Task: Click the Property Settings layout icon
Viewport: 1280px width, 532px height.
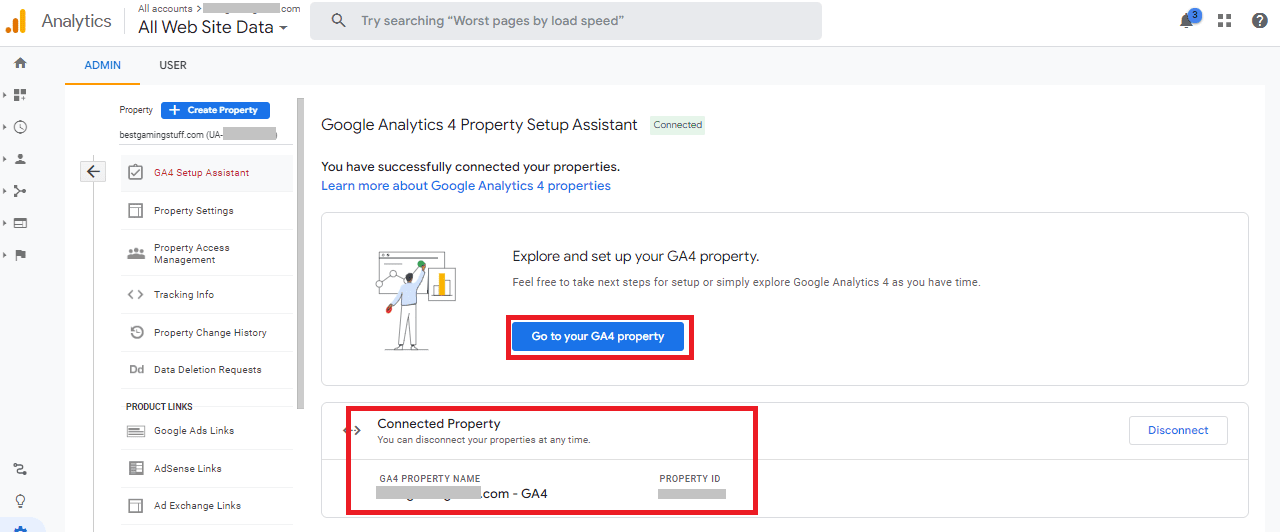Action: coord(136,210)
